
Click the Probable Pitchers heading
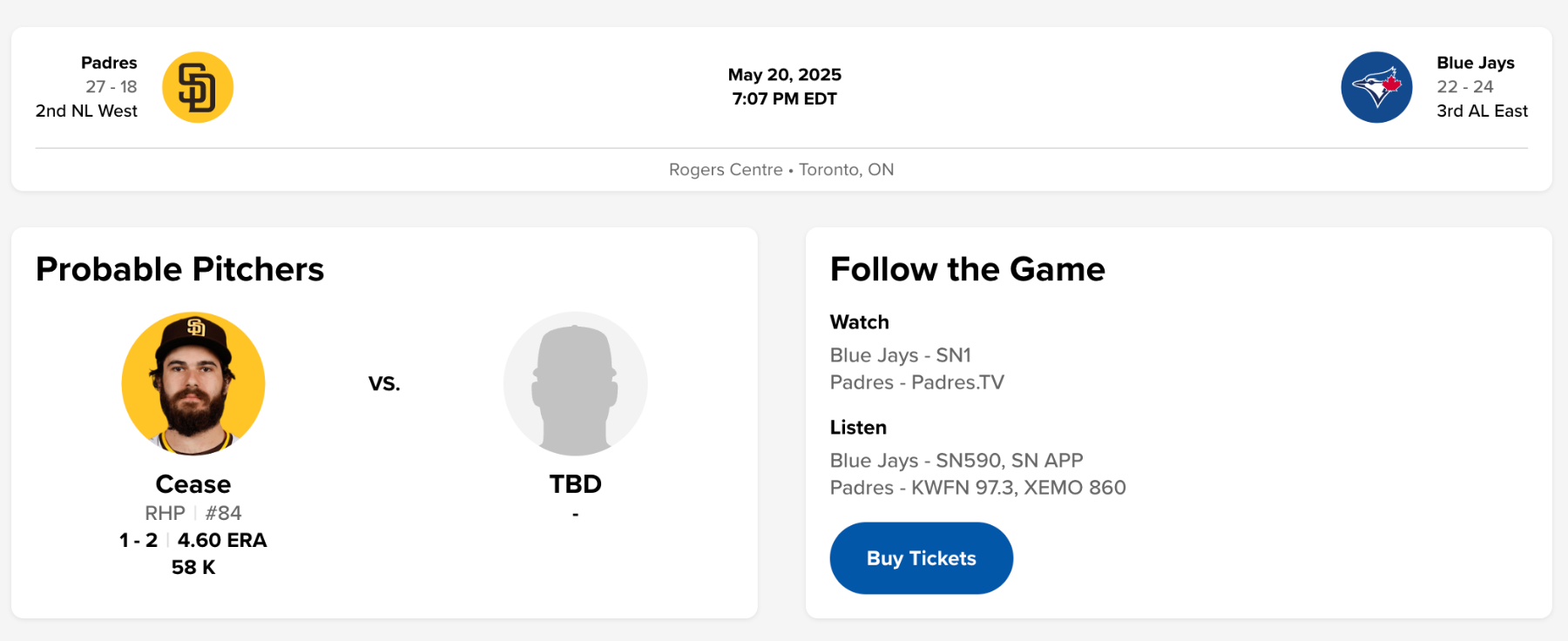179,269
